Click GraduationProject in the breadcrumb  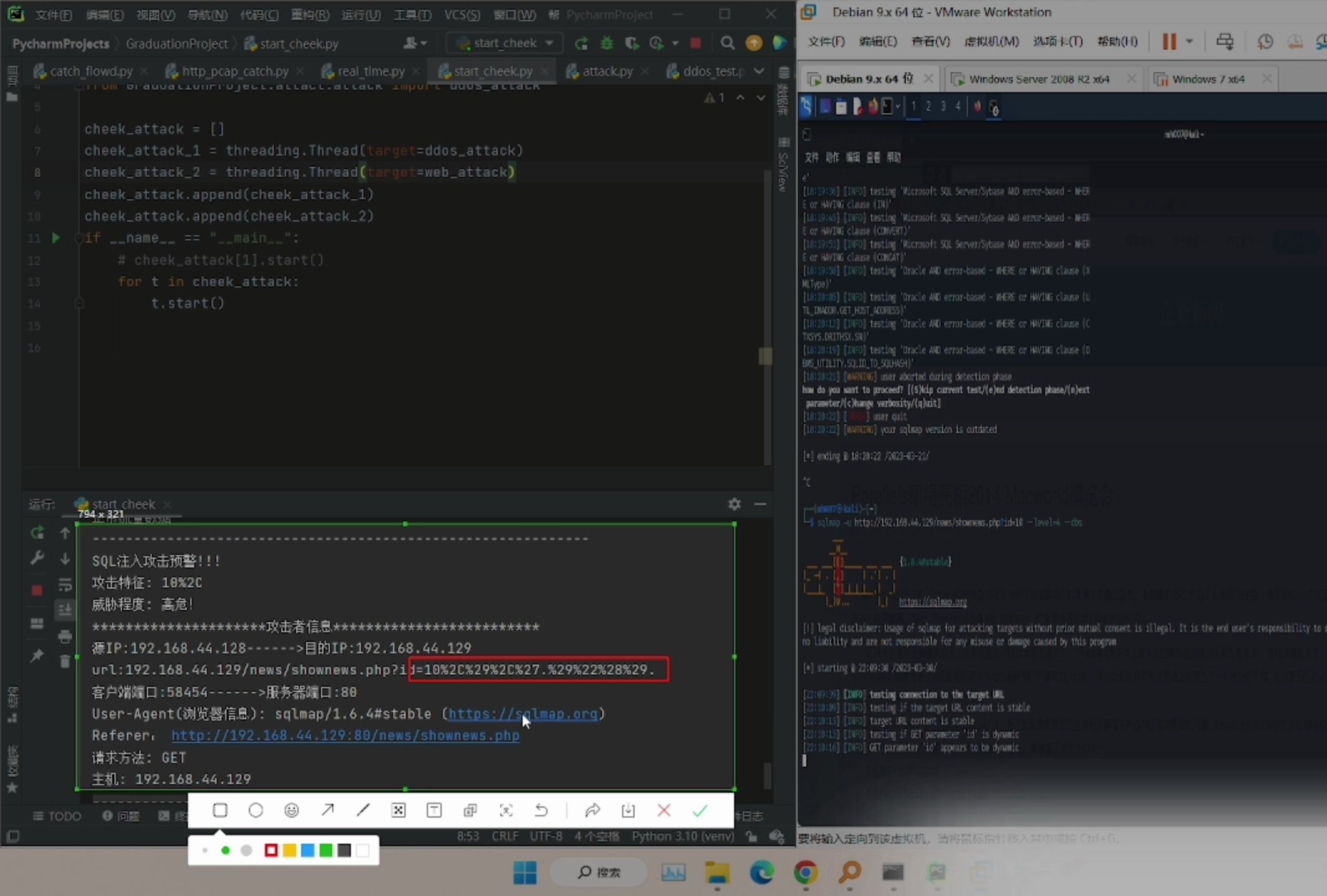[177, 44]
